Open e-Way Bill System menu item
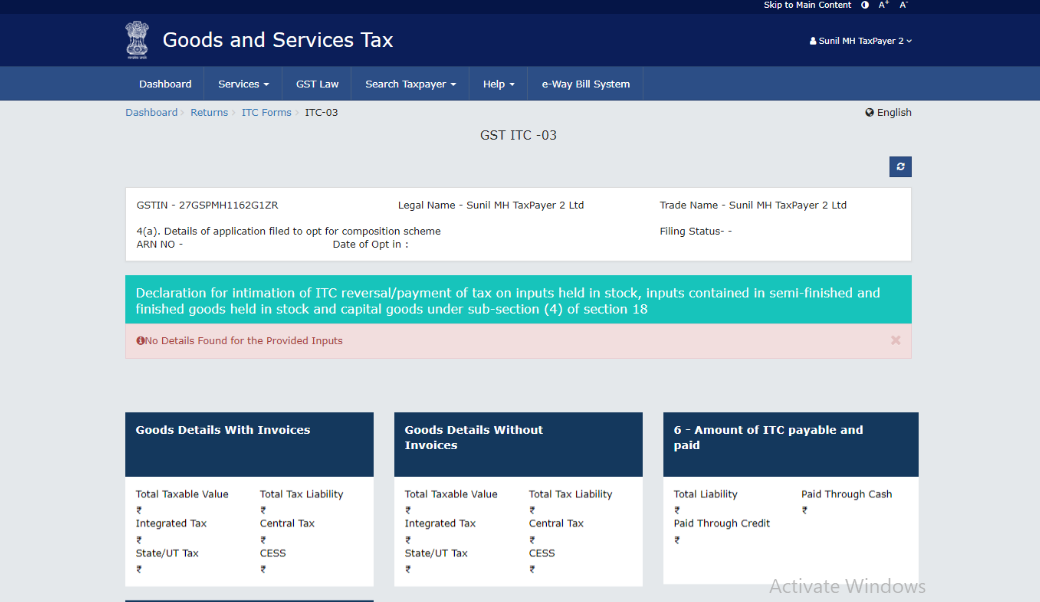The width and height of the screenshot is (1040, 602). [586, 84]
